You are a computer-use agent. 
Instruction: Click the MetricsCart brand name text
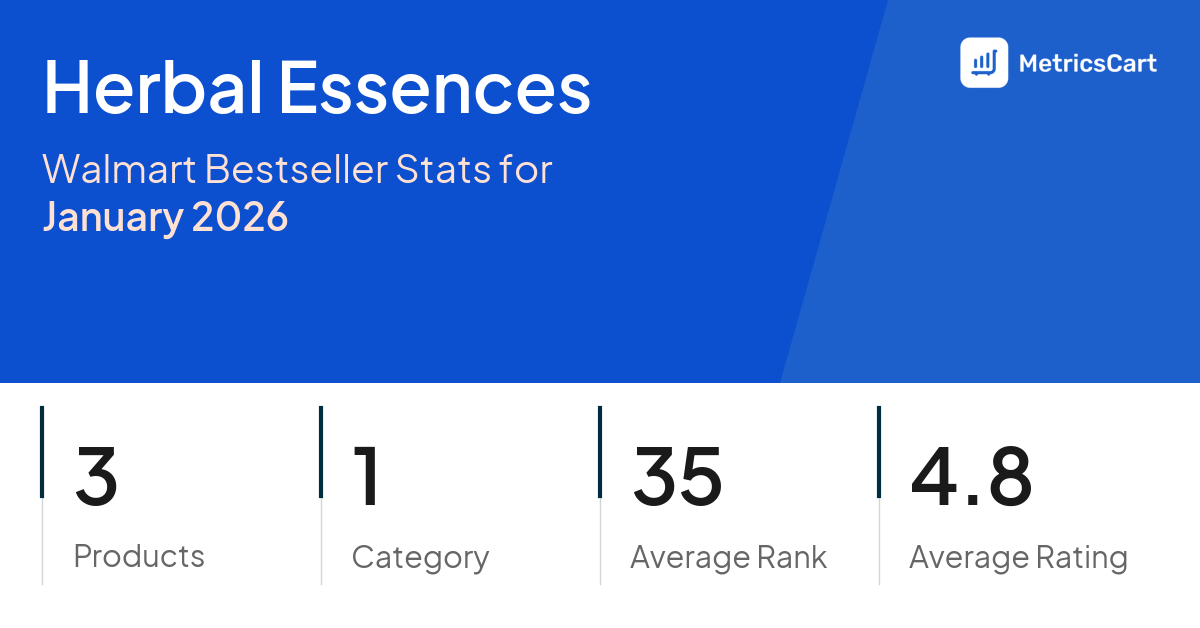[1087, 64]
